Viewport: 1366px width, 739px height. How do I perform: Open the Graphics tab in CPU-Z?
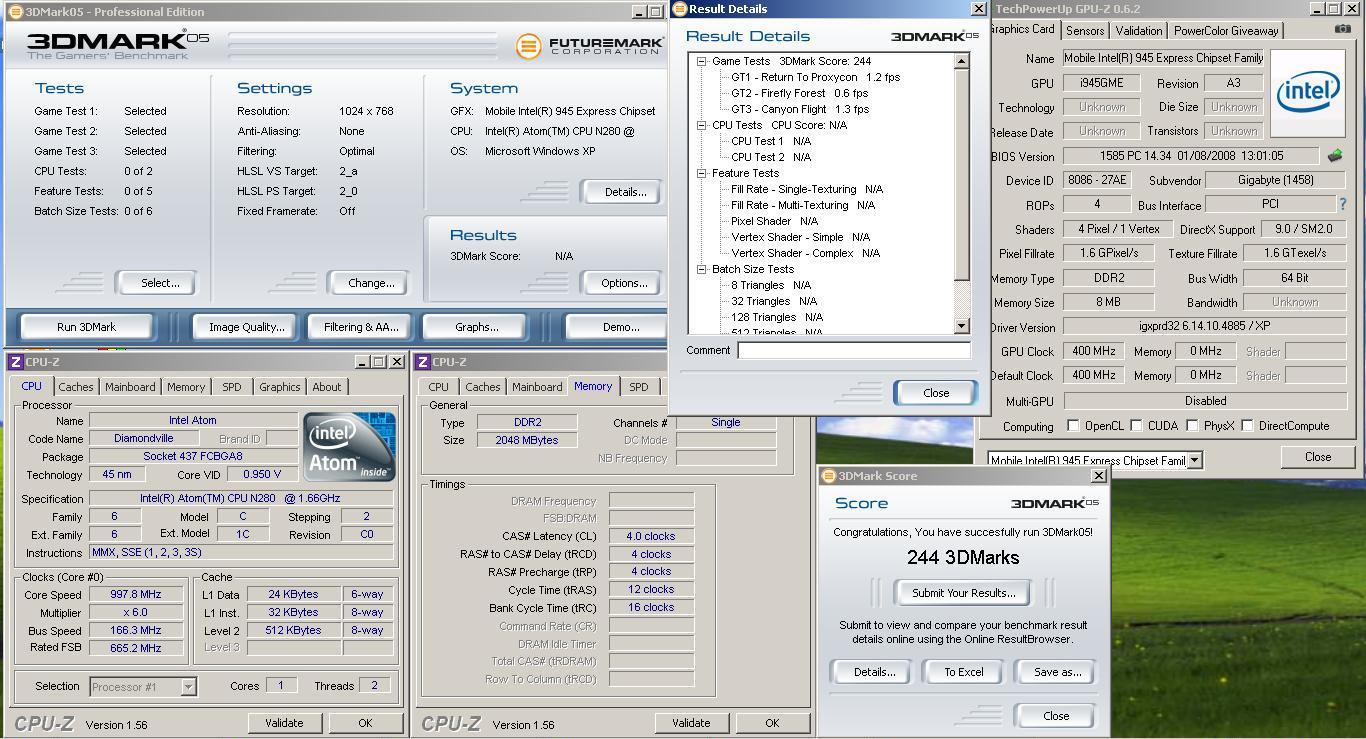pos(279,387)
